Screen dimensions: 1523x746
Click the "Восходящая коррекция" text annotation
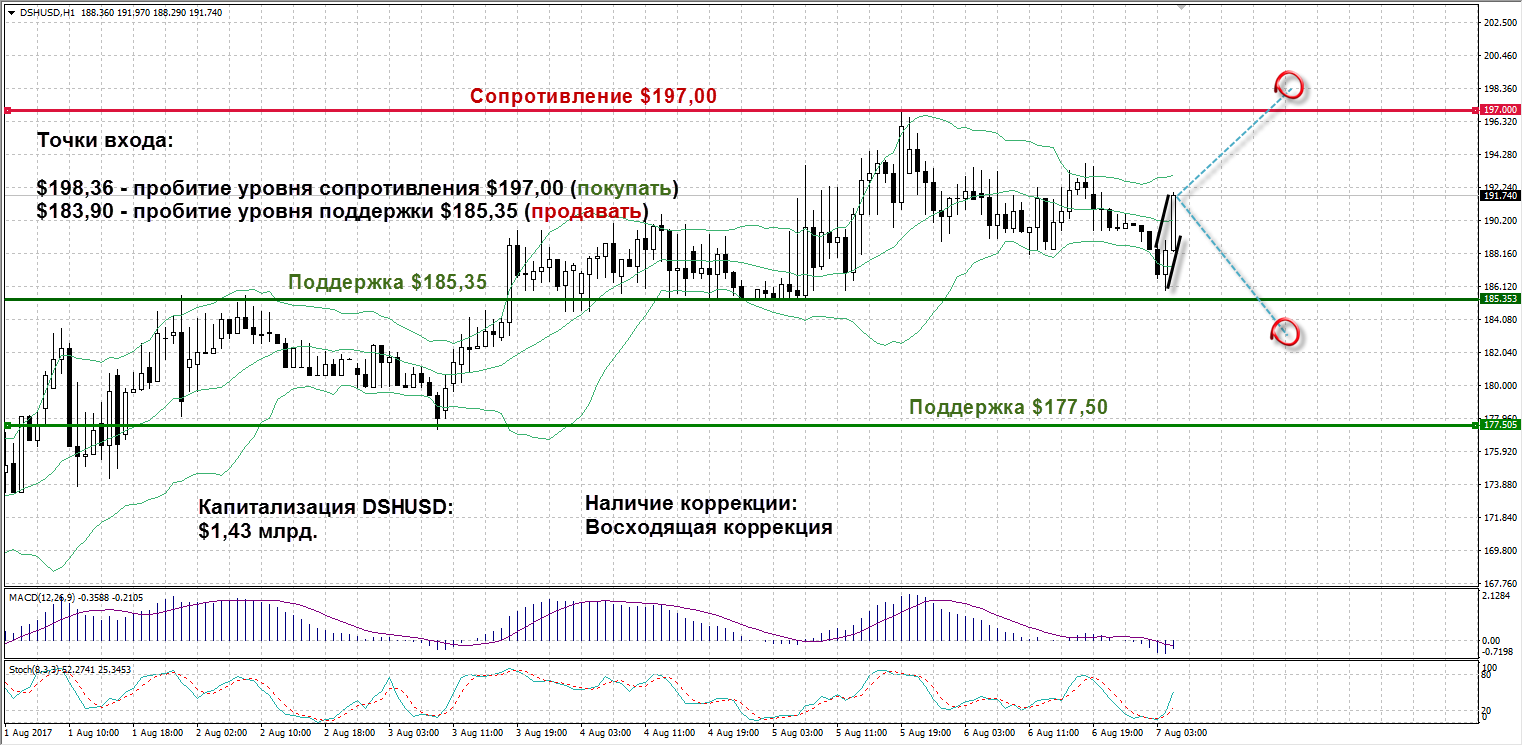click(x=708, y=527)
